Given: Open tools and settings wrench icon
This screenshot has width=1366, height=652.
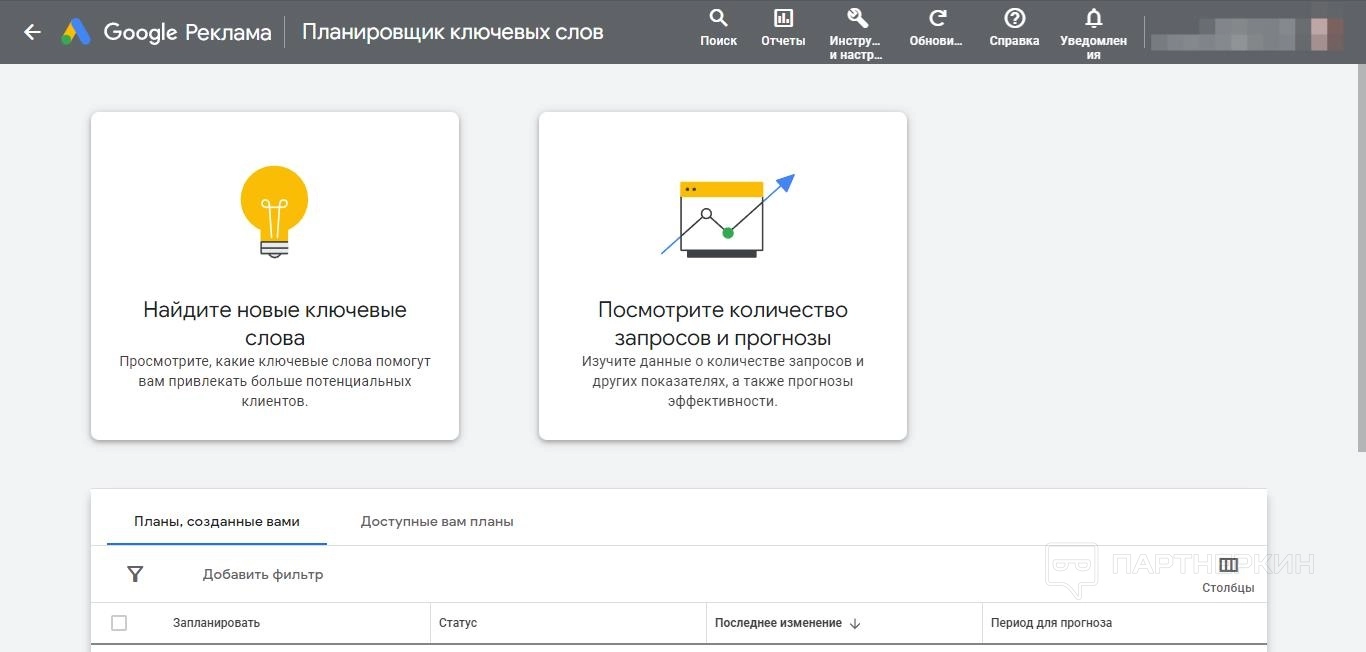Looking at the screenshot, I should tap(856, 19).
